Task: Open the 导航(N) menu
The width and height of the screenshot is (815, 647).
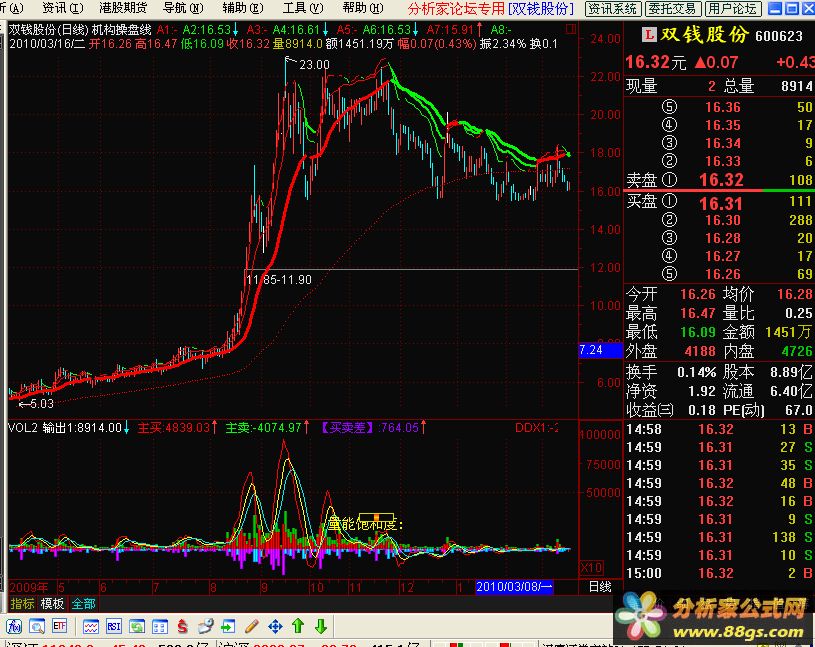Action: [183, 8]
